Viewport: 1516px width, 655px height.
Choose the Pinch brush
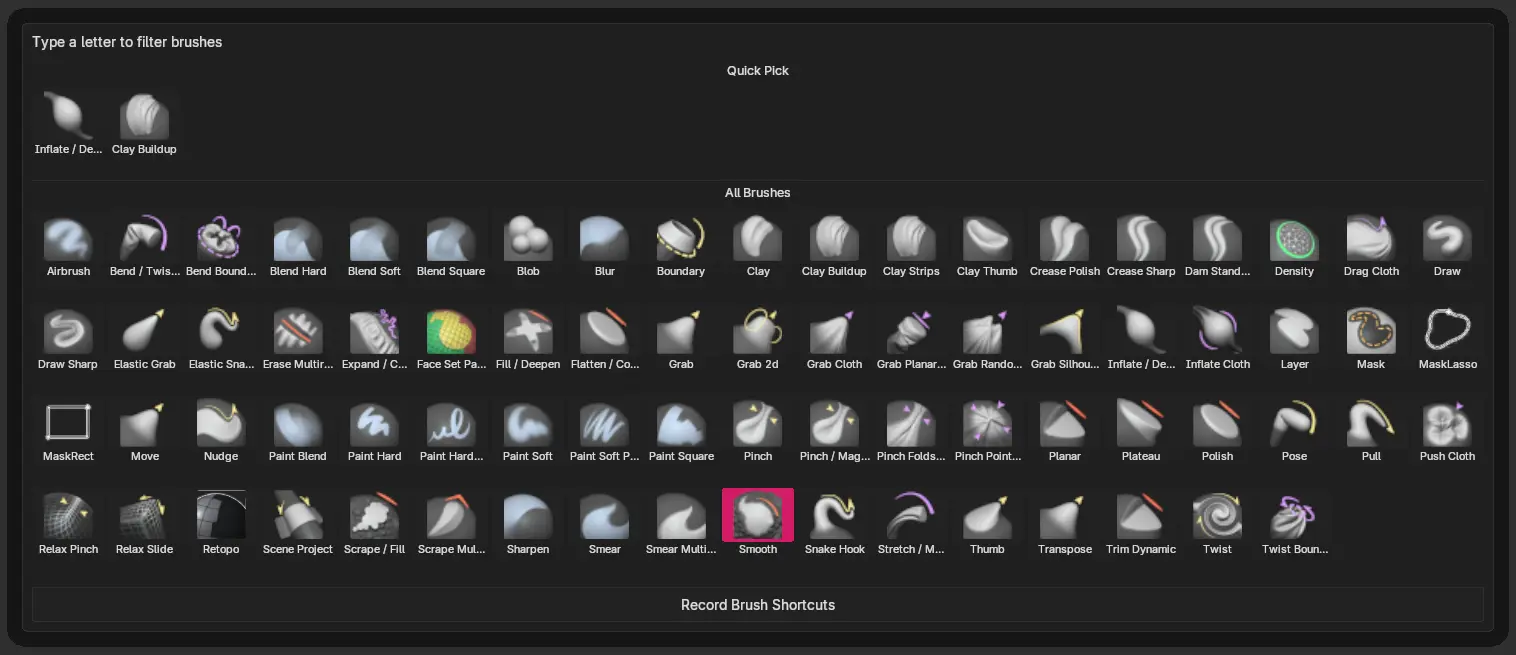click(758, 431)
